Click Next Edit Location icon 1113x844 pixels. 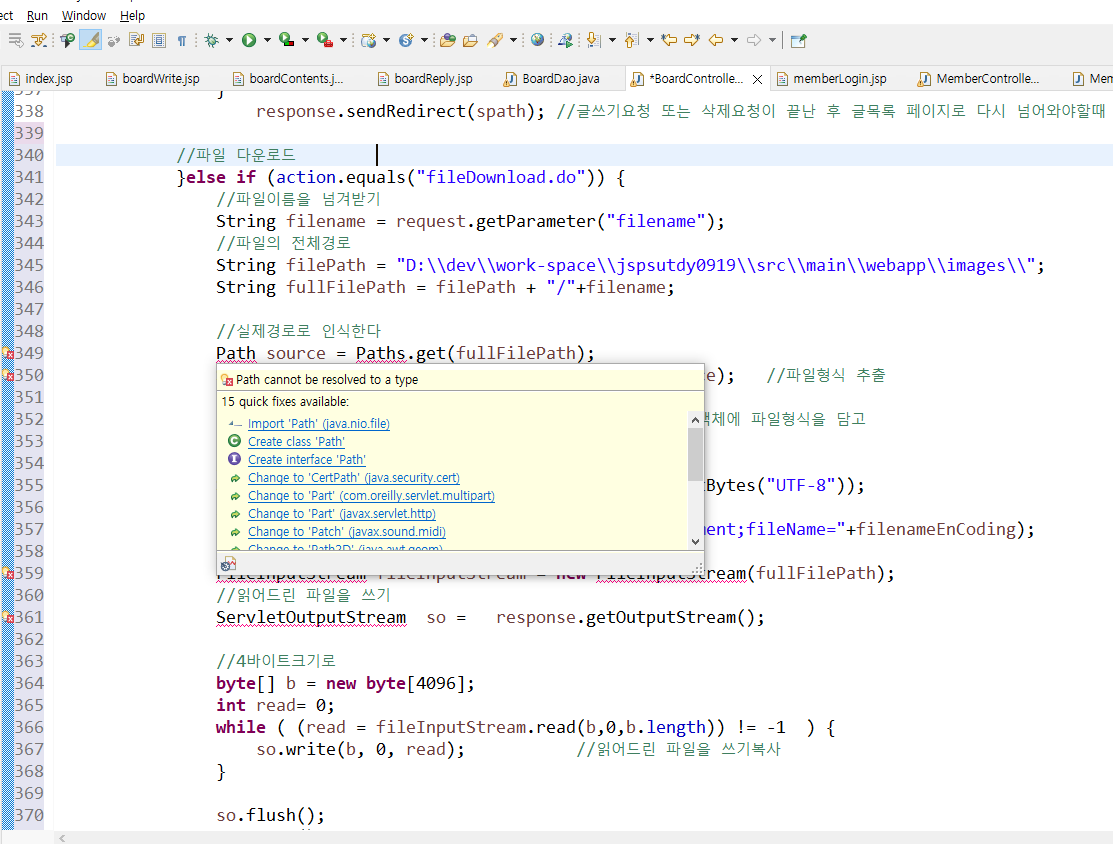tap(692, 40)
